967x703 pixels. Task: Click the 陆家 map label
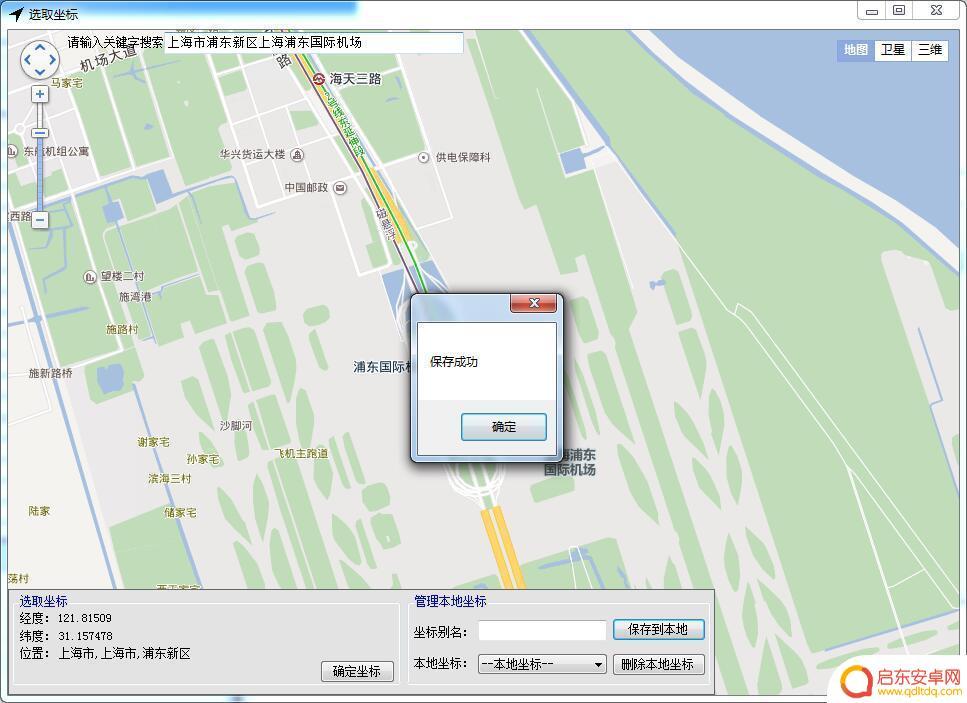coord(39,511)
